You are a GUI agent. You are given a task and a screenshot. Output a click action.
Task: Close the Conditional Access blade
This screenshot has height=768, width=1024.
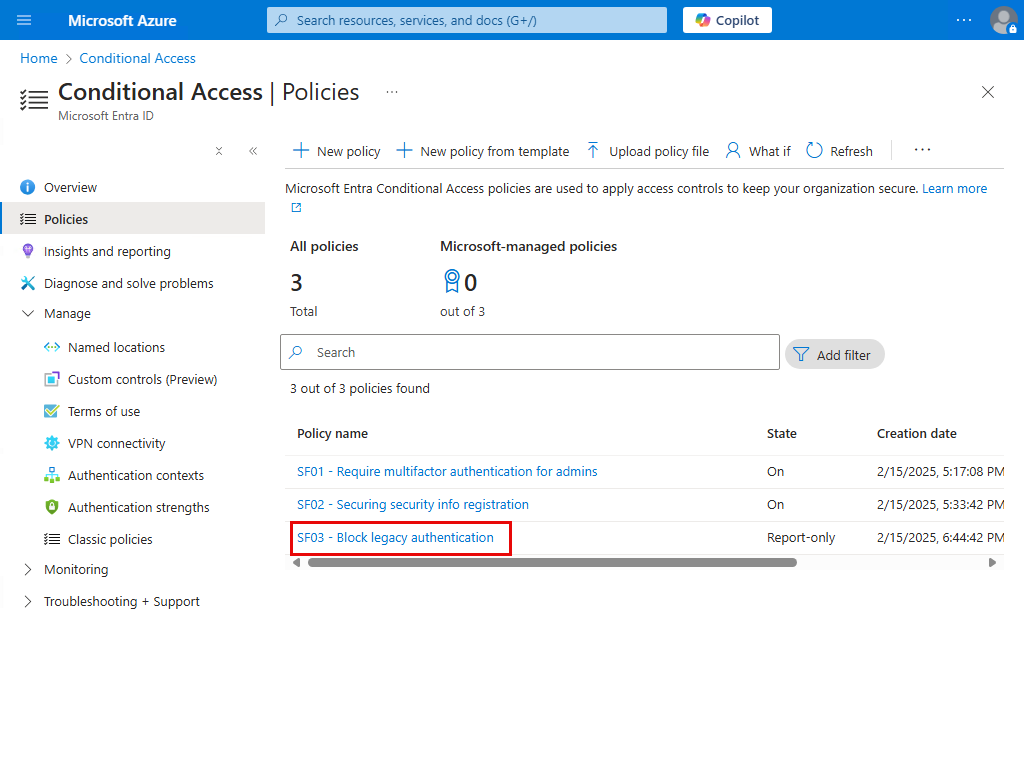click(x=987, y=92)
